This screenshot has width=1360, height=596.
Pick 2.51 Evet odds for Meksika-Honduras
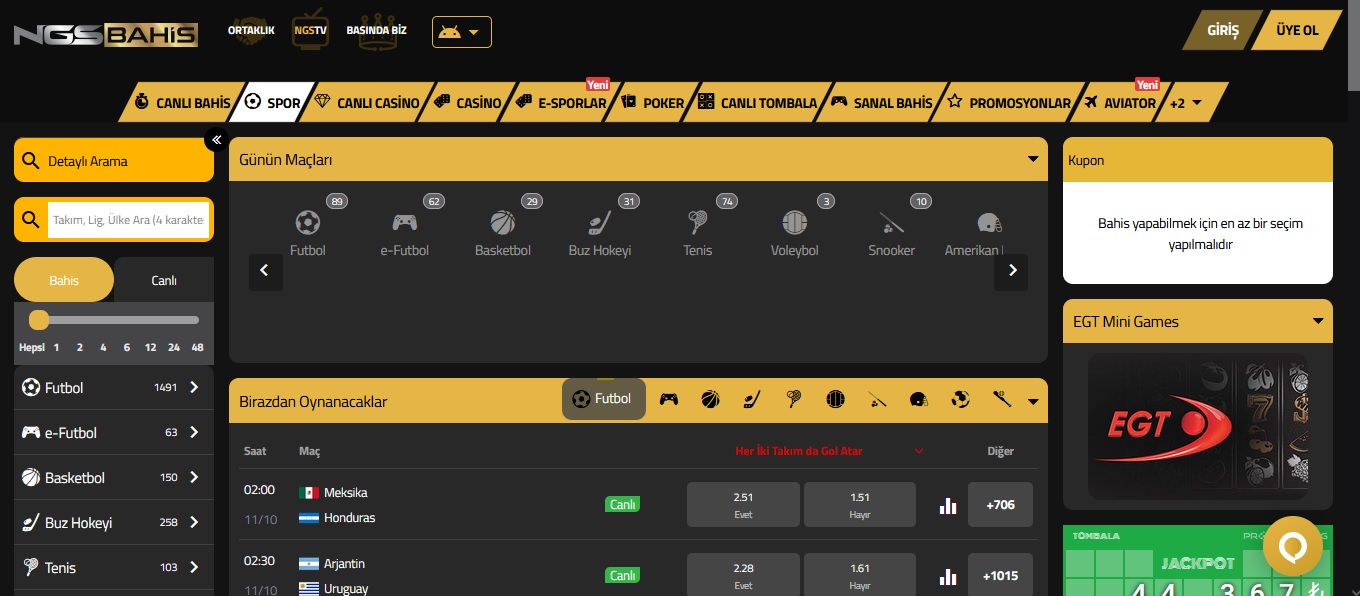pos(743,505)
